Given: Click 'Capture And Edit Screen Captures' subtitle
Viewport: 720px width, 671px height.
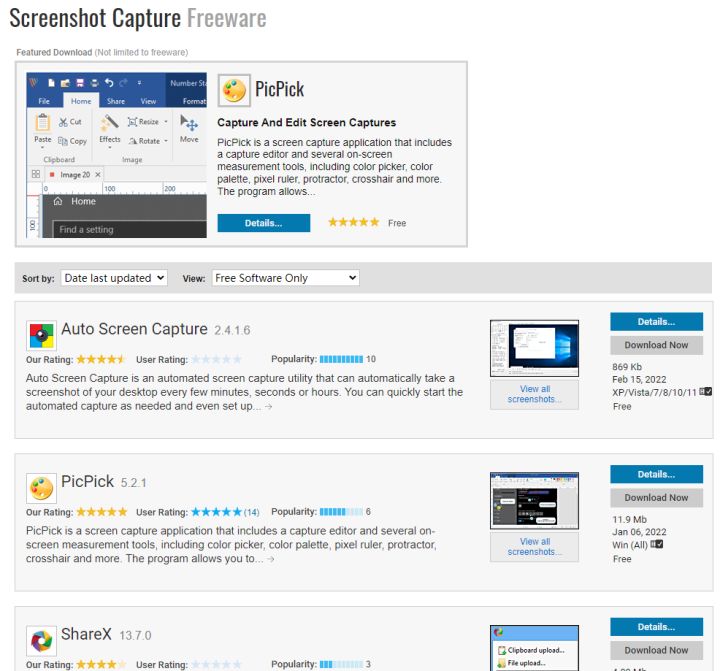Looking at the screenshot, I should point(306,123).
